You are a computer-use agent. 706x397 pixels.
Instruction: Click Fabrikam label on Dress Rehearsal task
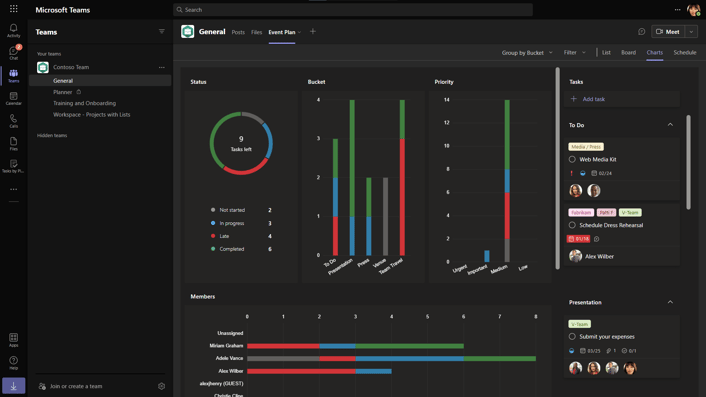pyautogui.click(x=581, y=212)
